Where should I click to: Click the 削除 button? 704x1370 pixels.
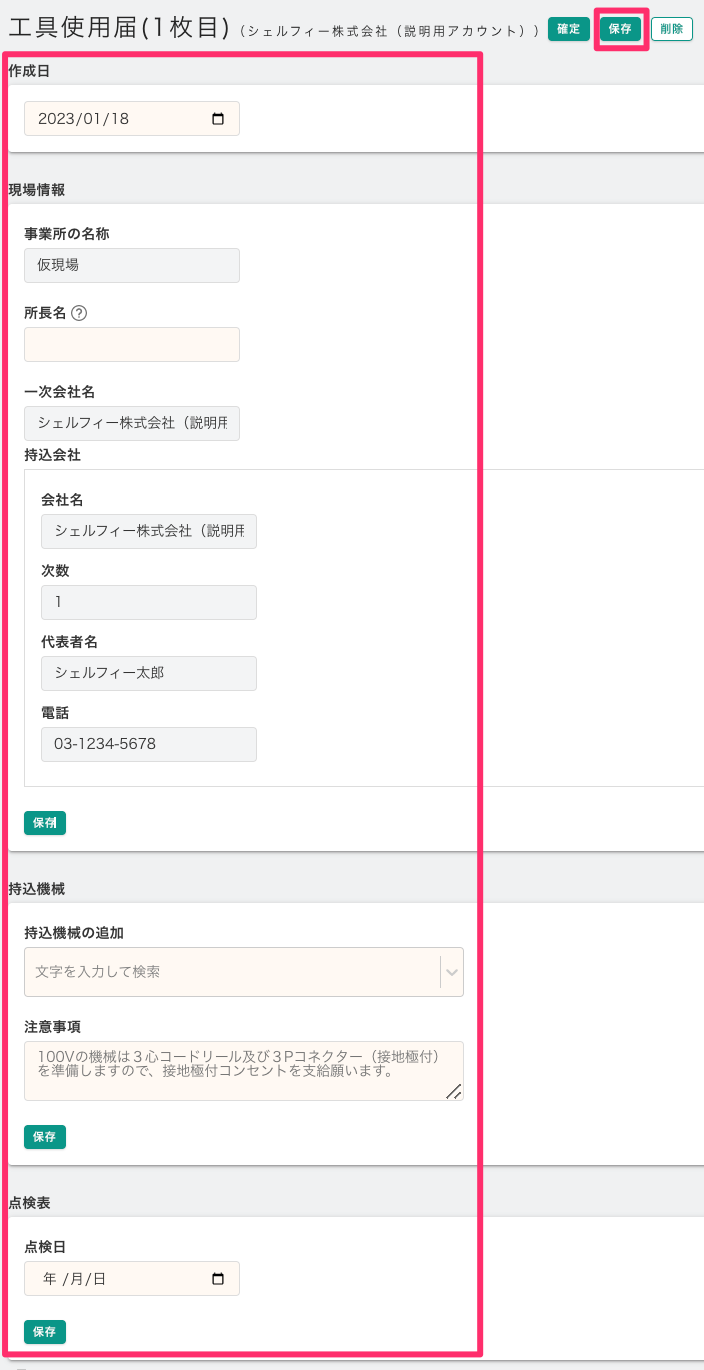click(x=671, y=29)
